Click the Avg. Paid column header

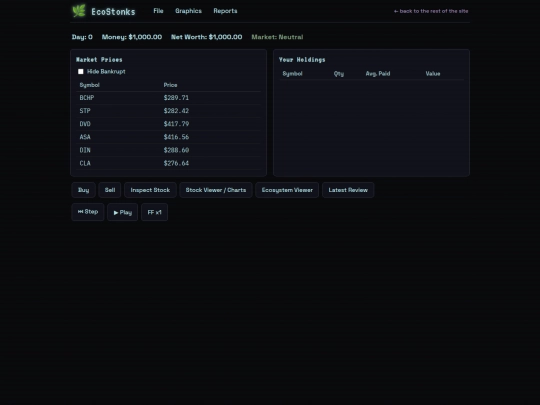378,74
